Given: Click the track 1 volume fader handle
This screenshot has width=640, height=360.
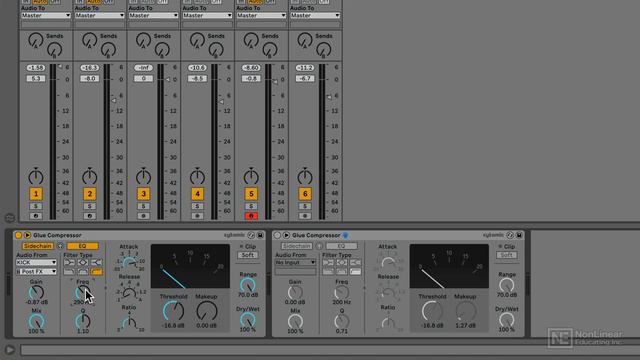Looking at the screenshot, I should [60, 66].
